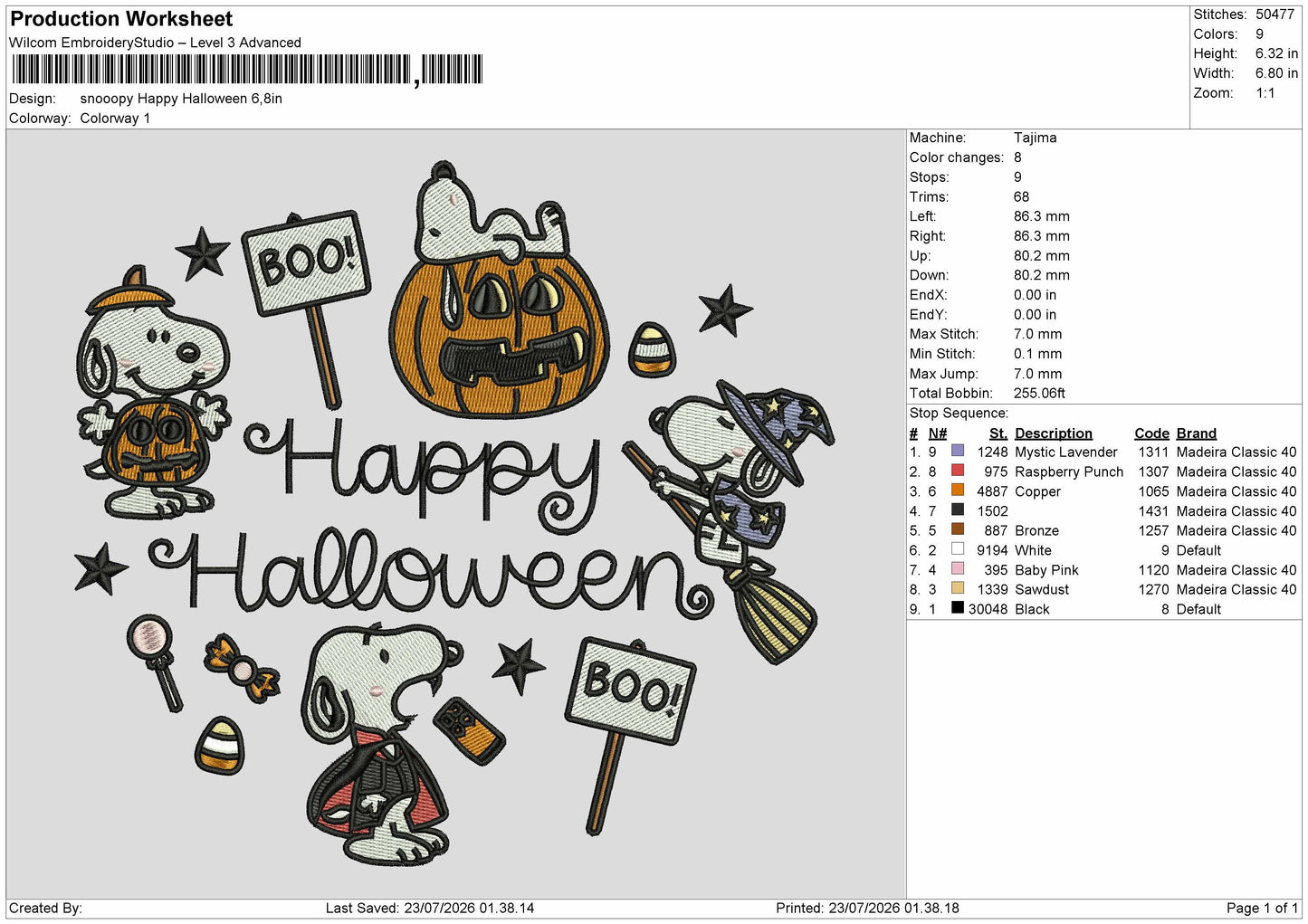Click the barcode at the top

247,70
